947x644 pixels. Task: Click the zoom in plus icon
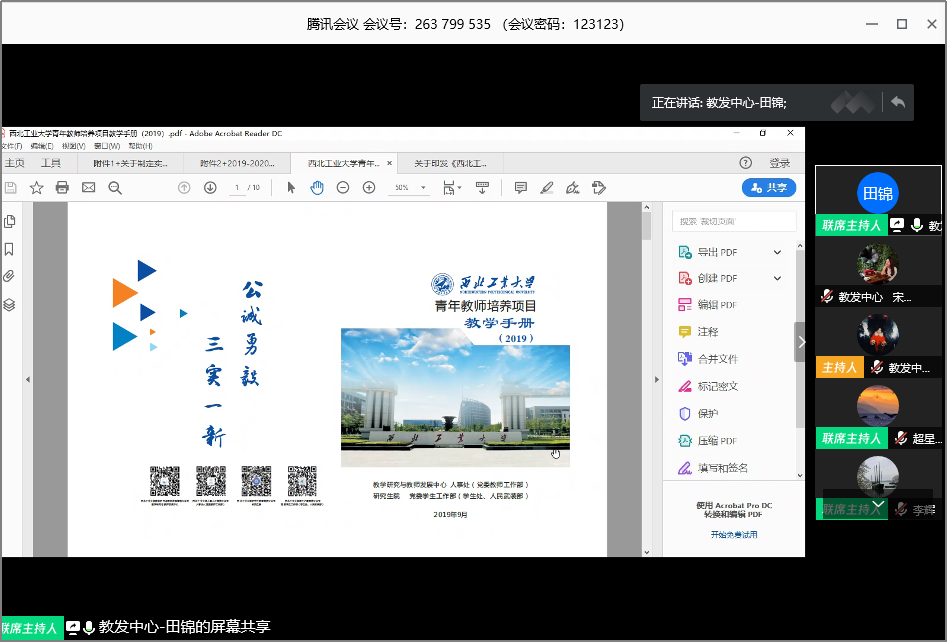369,188
